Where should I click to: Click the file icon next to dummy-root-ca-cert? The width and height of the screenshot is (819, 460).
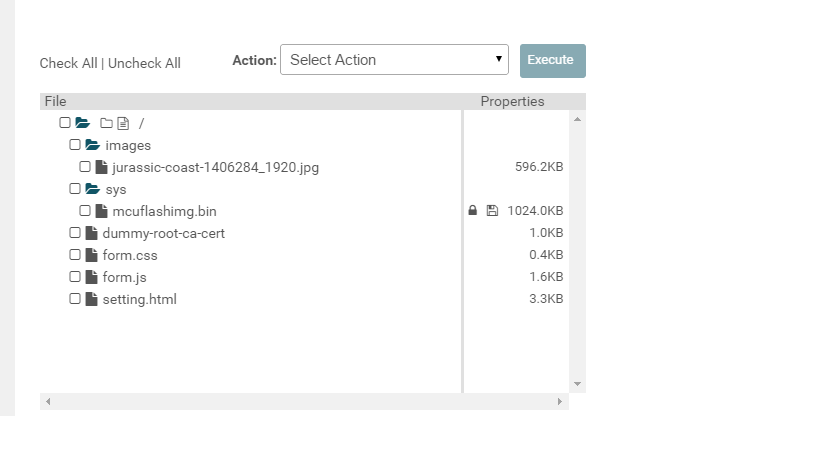click(x=92, y=233)
